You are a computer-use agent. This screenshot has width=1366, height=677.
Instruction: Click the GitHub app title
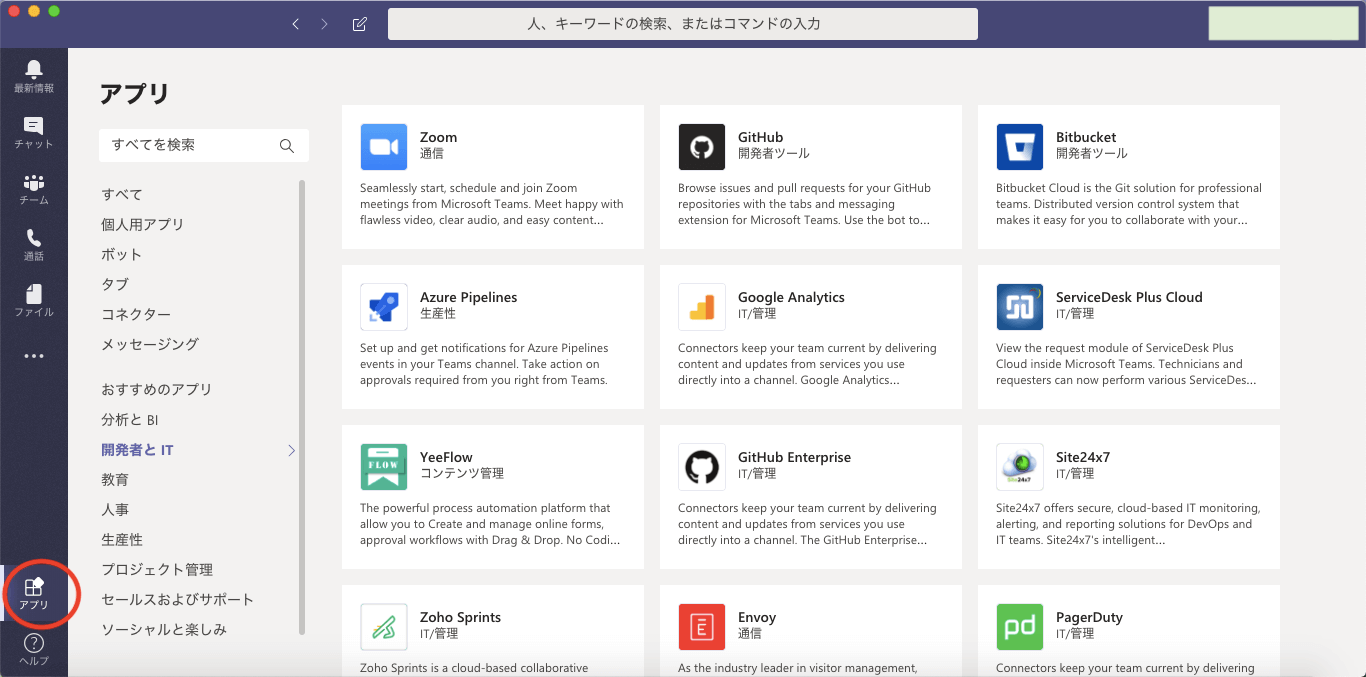coord(760,138)
